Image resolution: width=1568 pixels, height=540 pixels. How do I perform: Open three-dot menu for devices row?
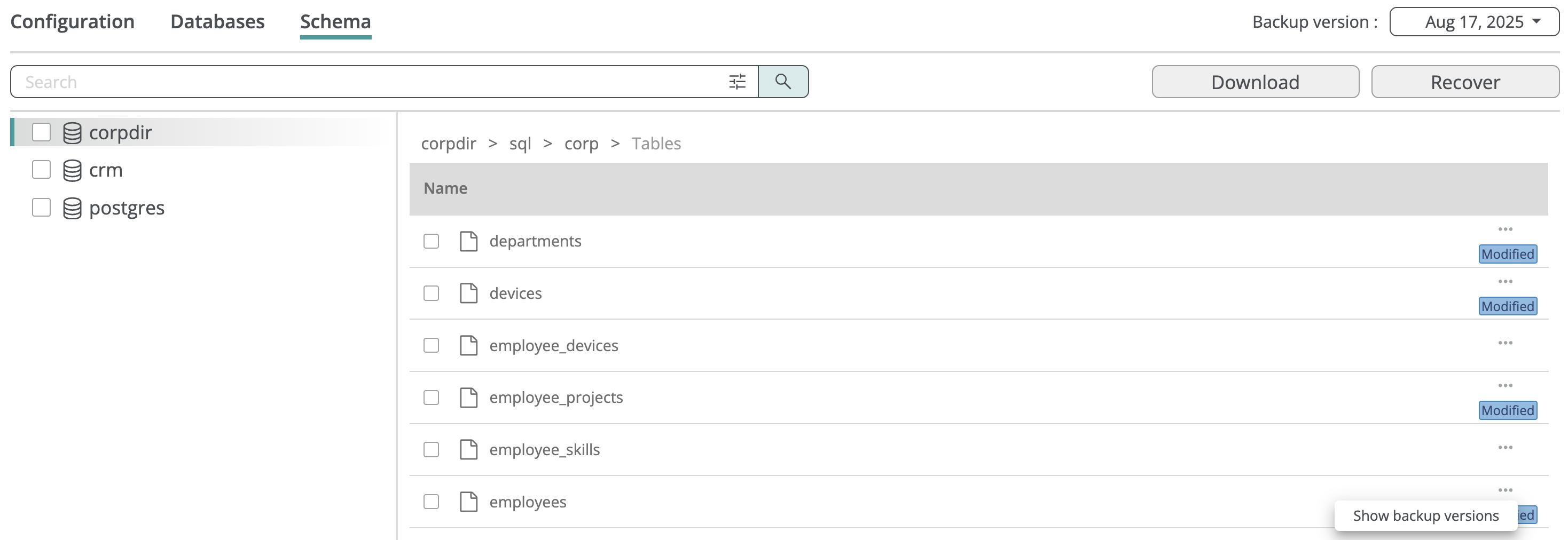(1504, 282)
